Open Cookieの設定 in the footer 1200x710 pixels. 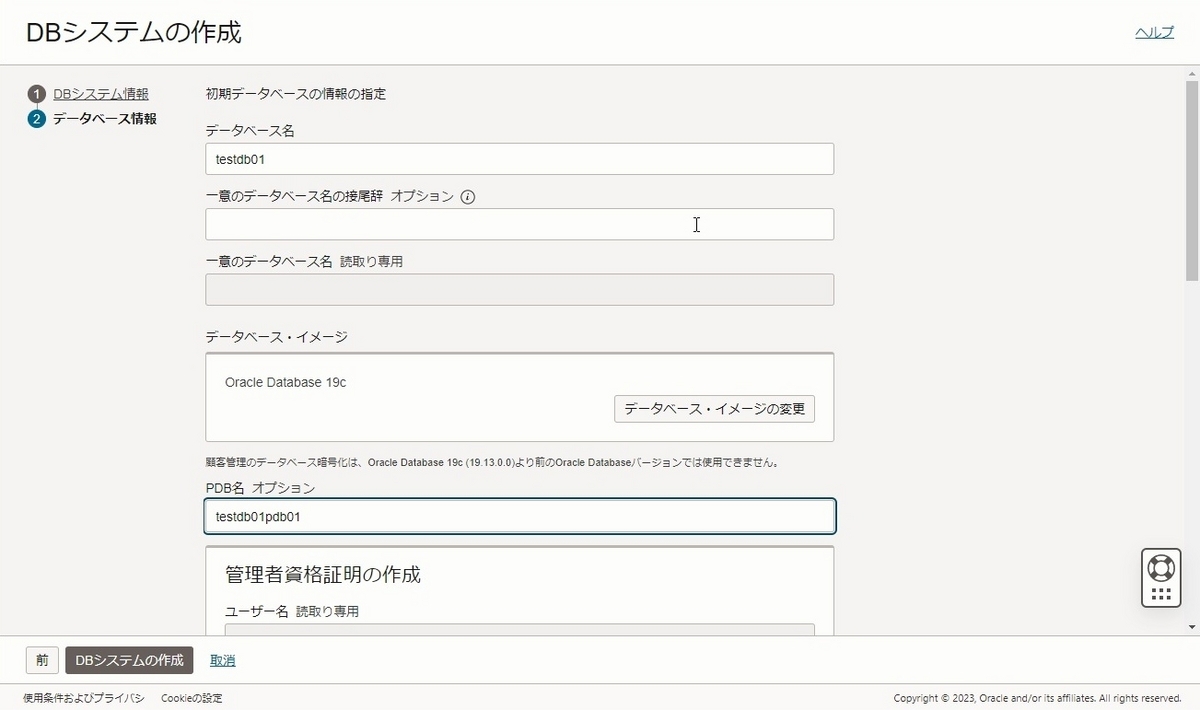(x=189, y=698)
